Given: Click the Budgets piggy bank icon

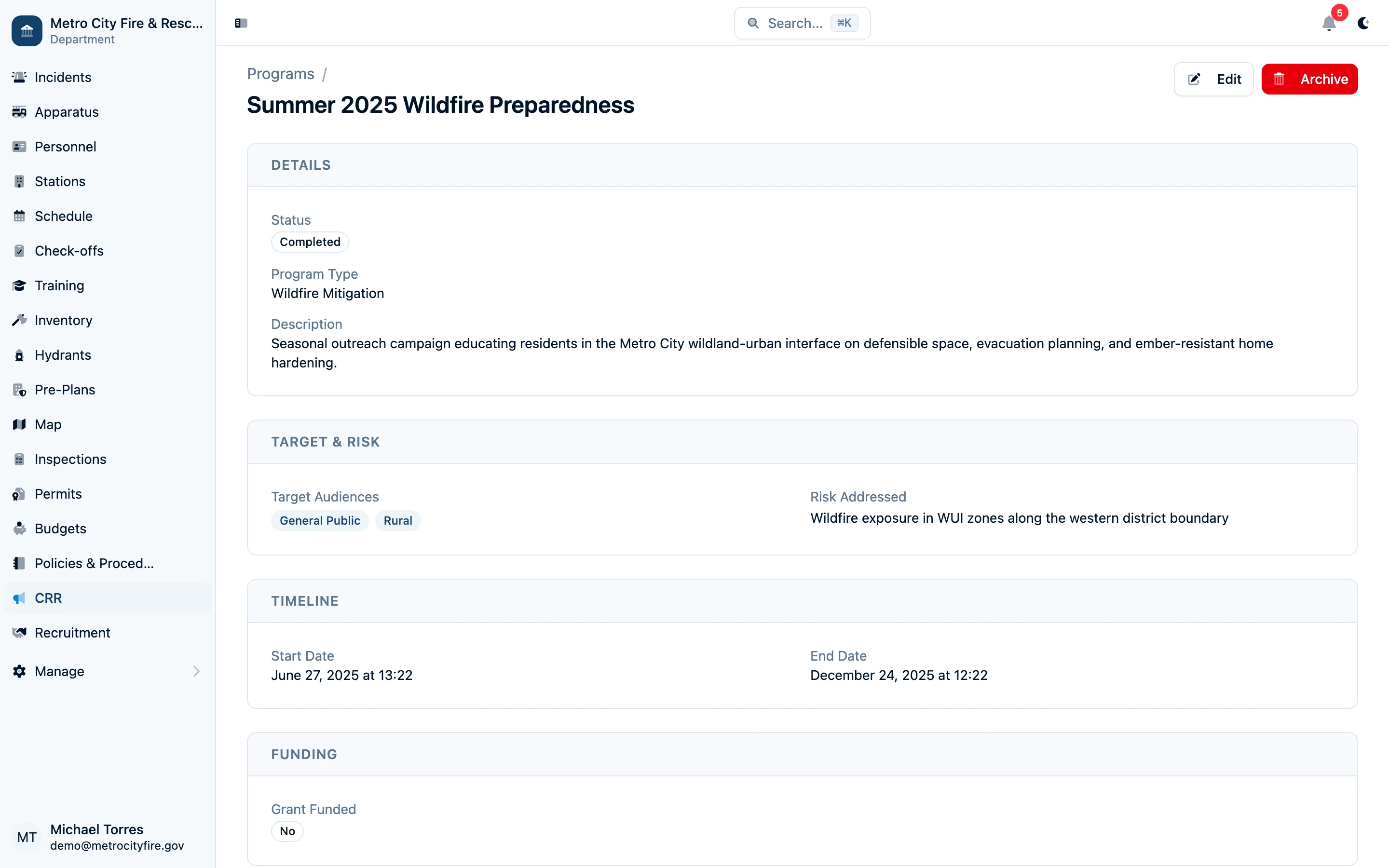Looking at the screenshot, I should point(19,529).
